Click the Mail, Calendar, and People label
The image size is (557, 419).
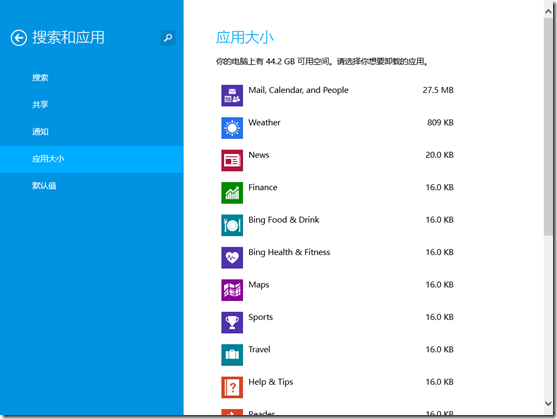point(298,90)
